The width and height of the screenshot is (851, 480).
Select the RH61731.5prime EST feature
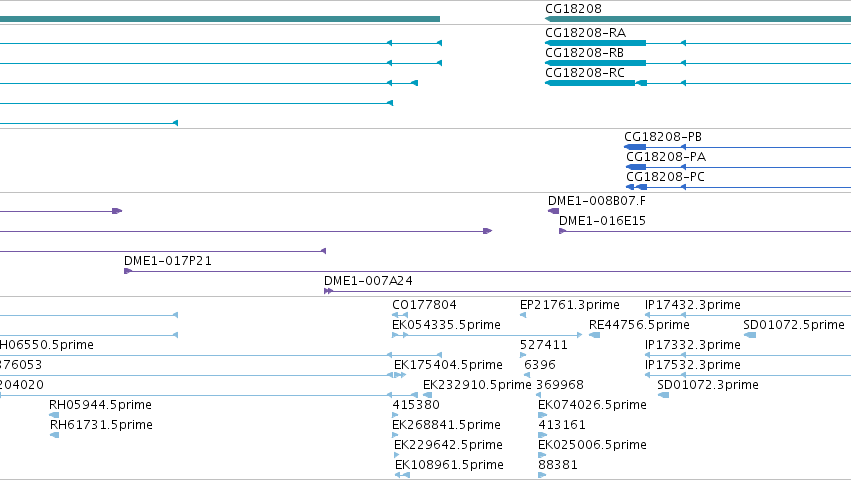54,435
